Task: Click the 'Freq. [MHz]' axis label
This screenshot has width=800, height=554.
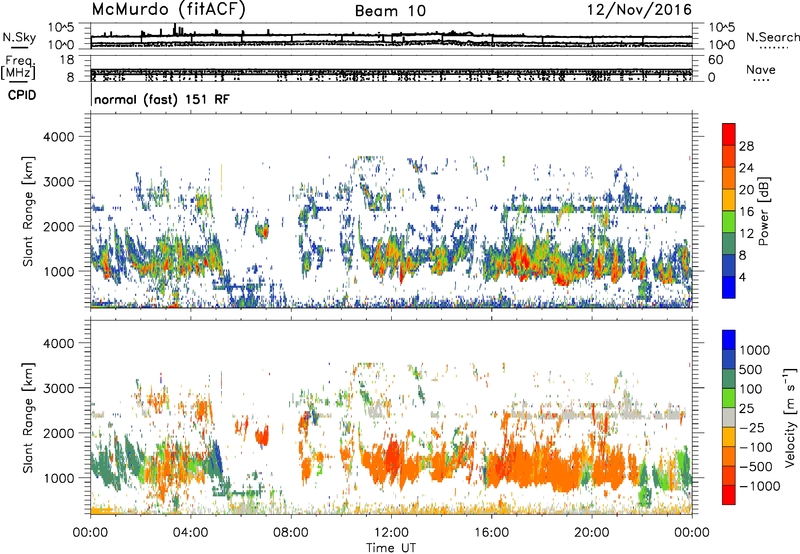Action: 18,68
